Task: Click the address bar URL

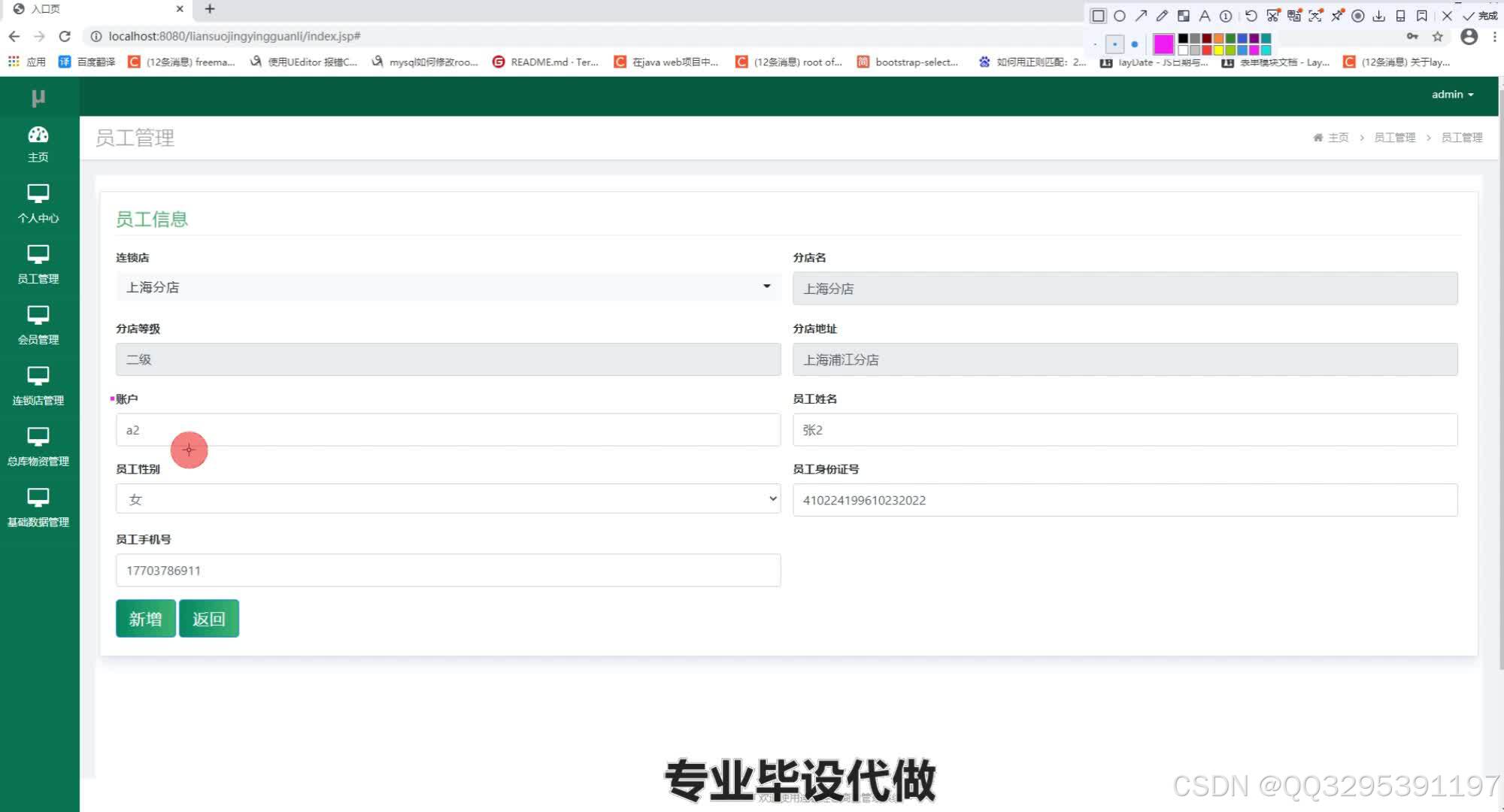Action: point(235,36)
